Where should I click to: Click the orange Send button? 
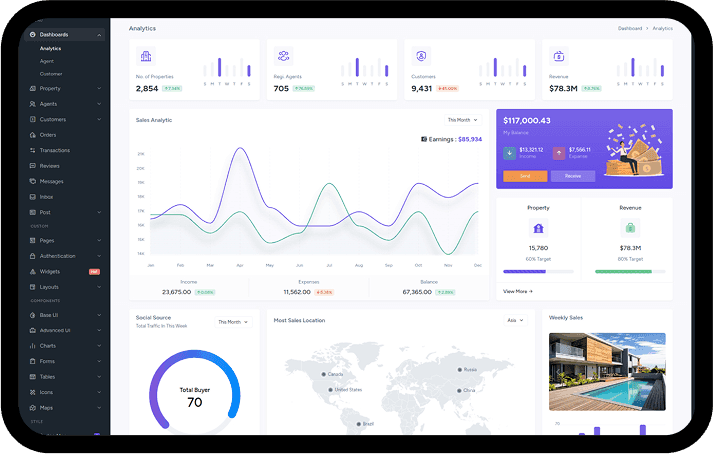point(525,176)
